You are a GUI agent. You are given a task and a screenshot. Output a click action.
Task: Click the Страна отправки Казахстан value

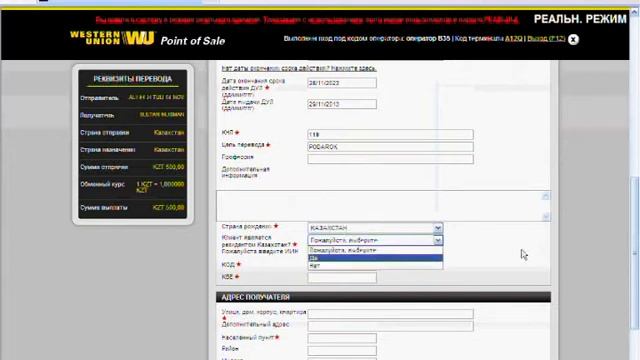tap(169, 133)
